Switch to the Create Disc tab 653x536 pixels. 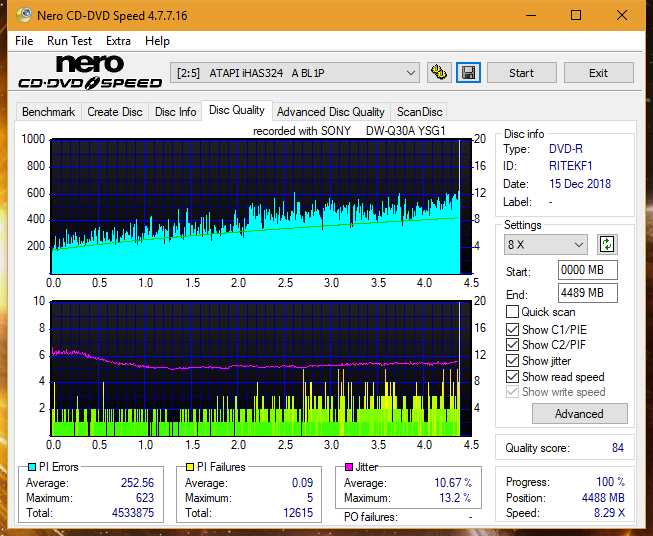[115, 112]
